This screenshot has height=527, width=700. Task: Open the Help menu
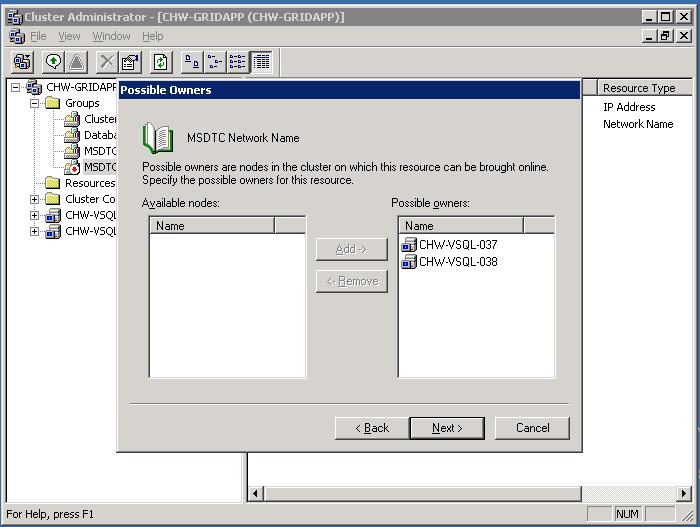(153, 36)
